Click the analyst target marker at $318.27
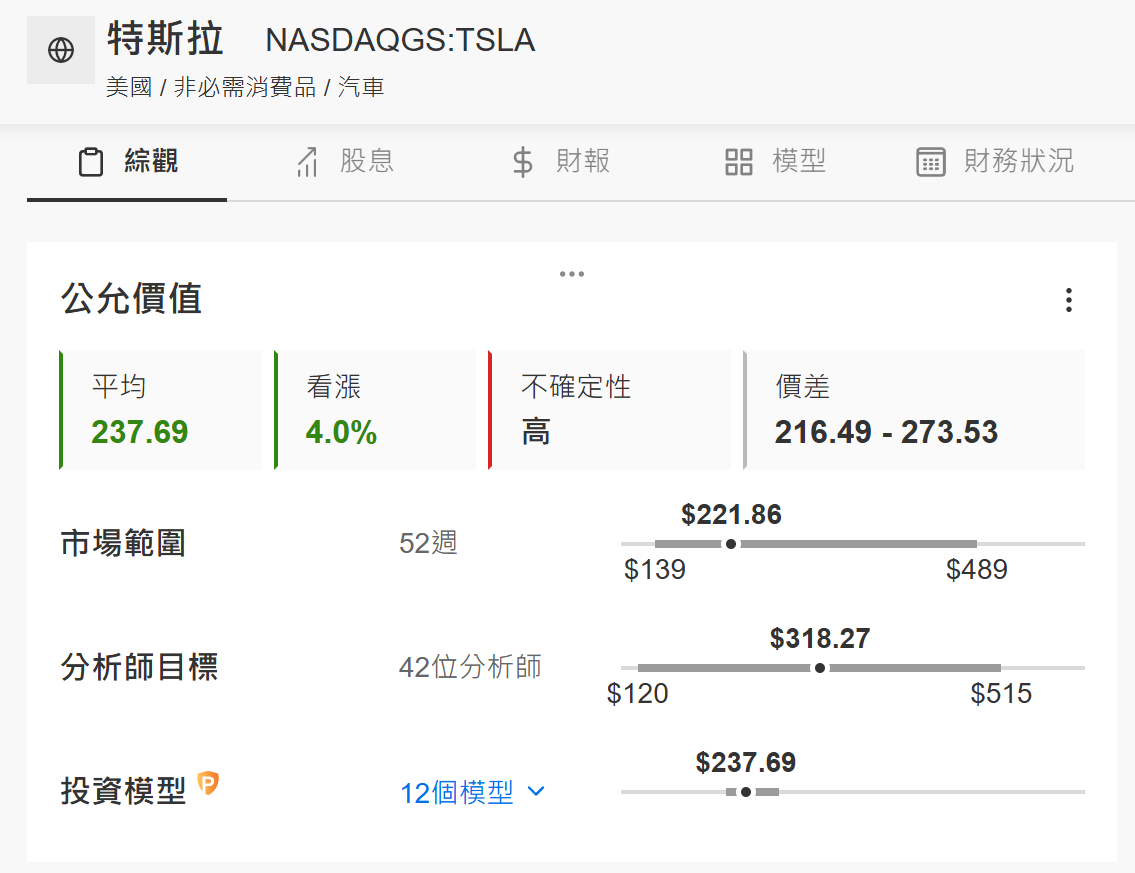Image resolution: width=1135 pixels, height=873 pixels. click(819, 667)
